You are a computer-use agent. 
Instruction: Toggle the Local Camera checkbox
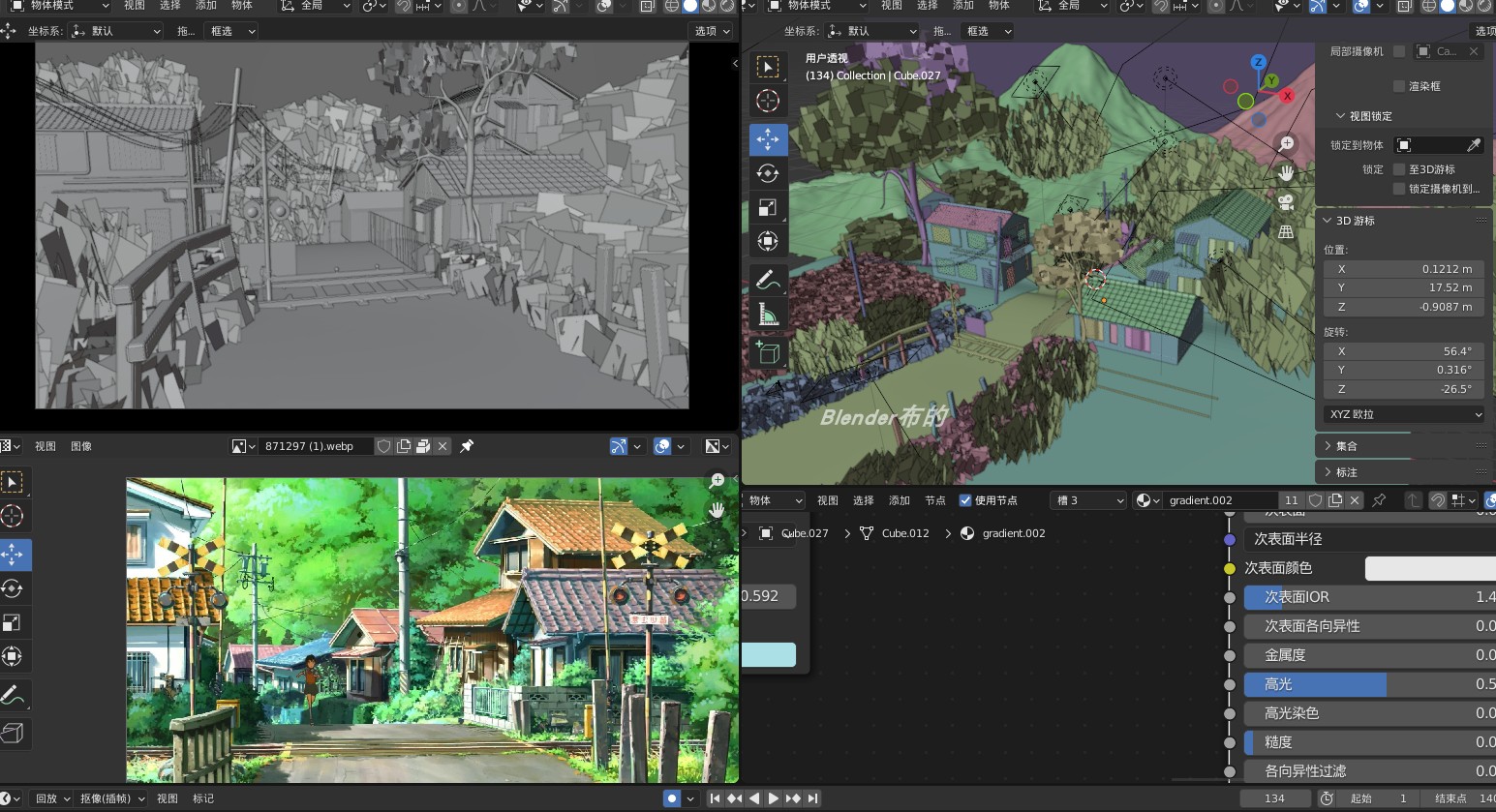pos(1399,51)
